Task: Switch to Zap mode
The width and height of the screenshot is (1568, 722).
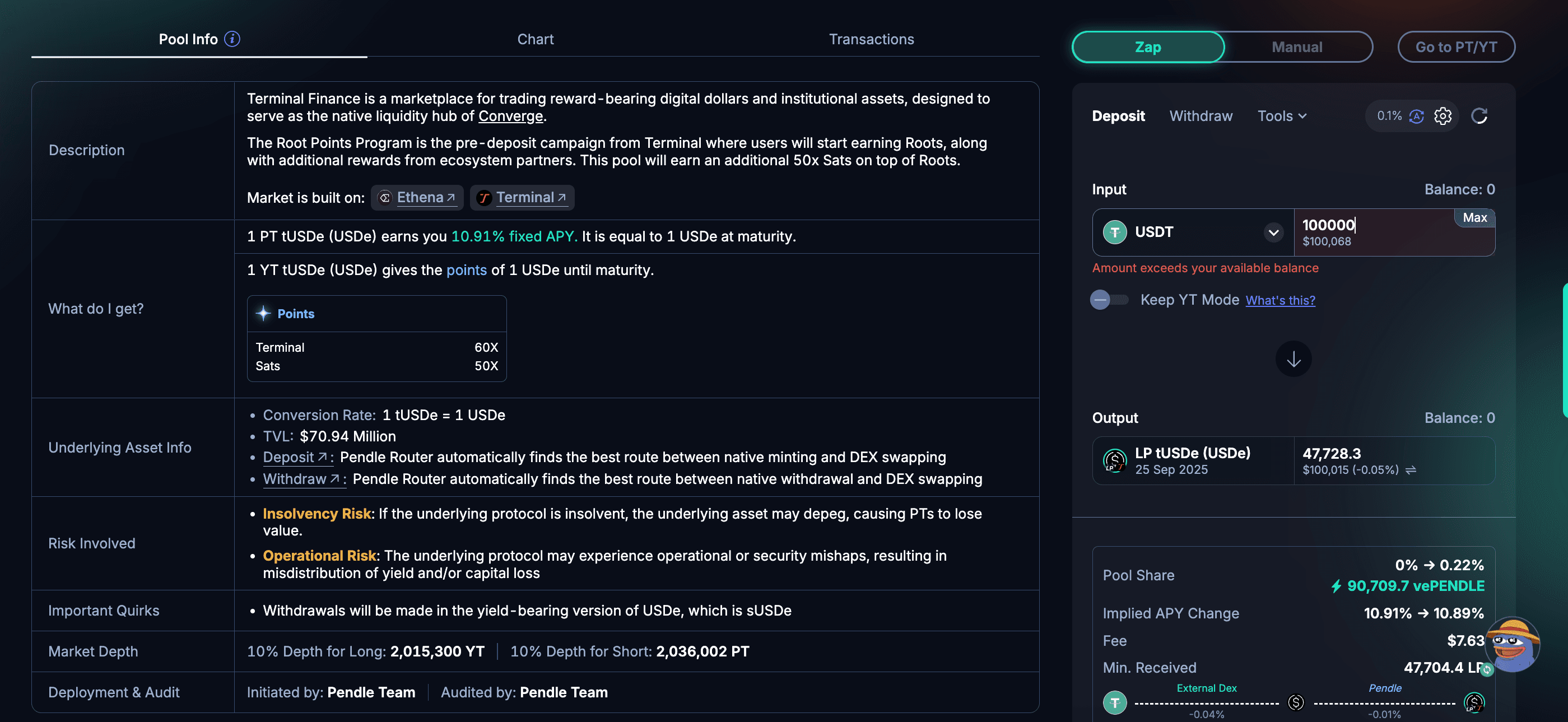Action: (x=1148, y=47)
